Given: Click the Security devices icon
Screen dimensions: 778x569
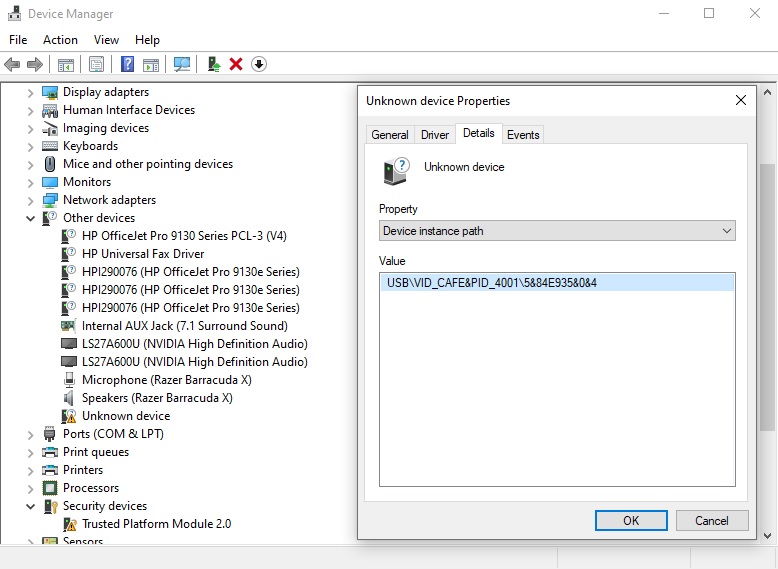Looking at the screenshot, I should point(51,506).
